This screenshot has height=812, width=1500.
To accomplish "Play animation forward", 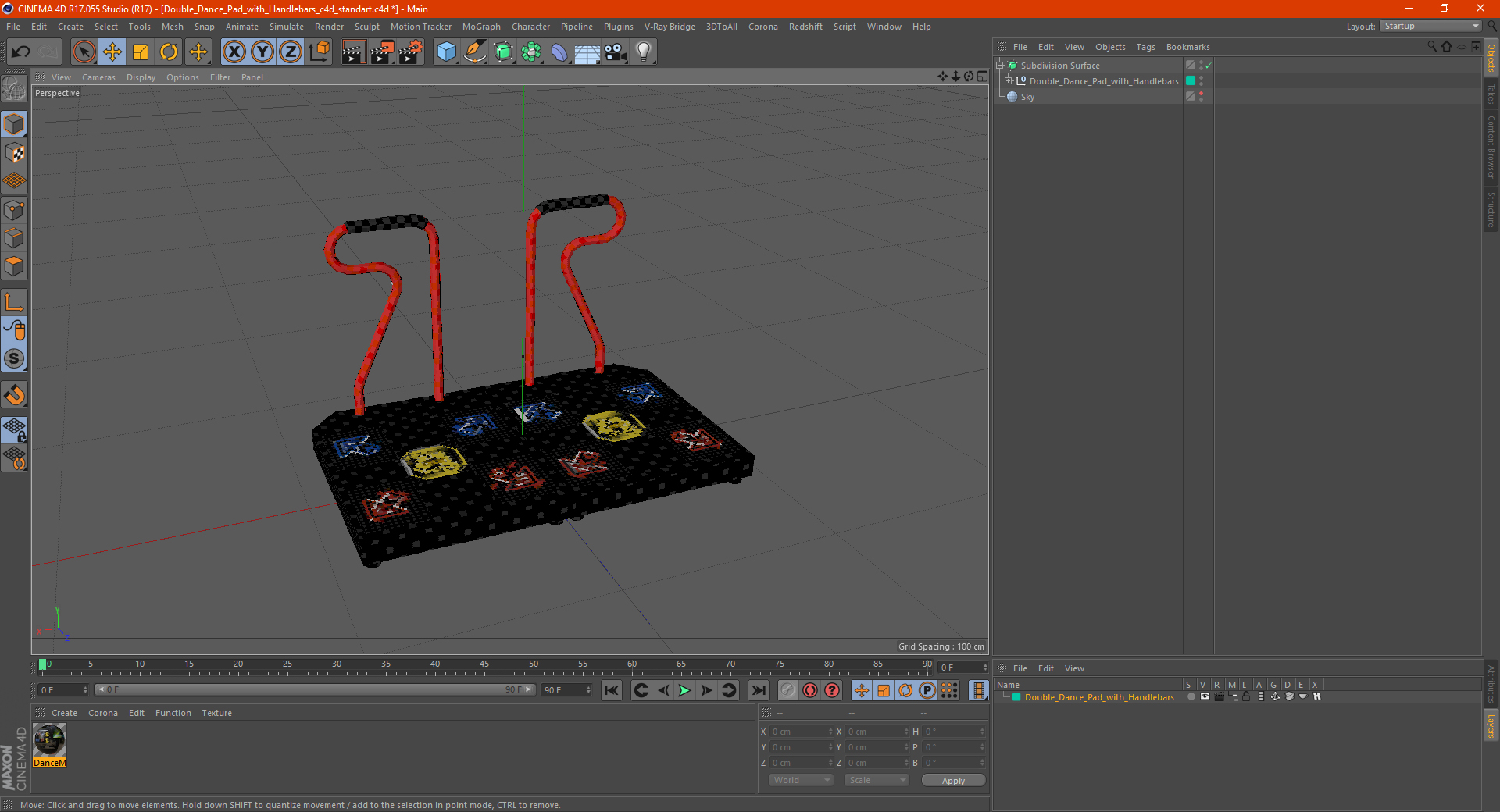I will [x=684, y=690].
